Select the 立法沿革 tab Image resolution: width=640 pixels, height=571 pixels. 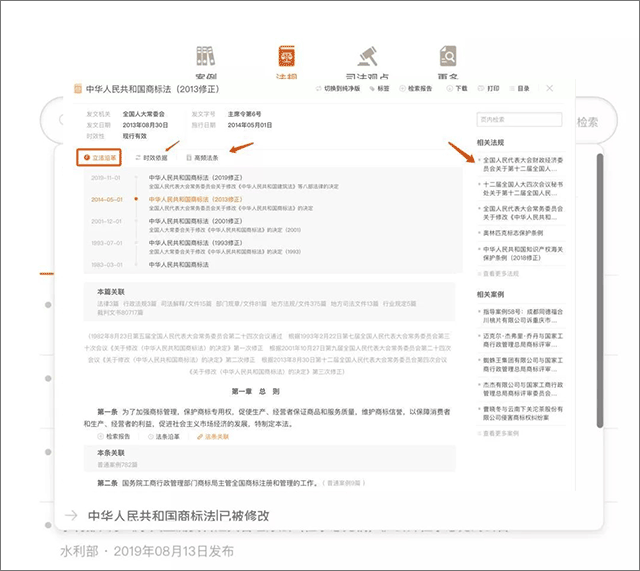101,157
